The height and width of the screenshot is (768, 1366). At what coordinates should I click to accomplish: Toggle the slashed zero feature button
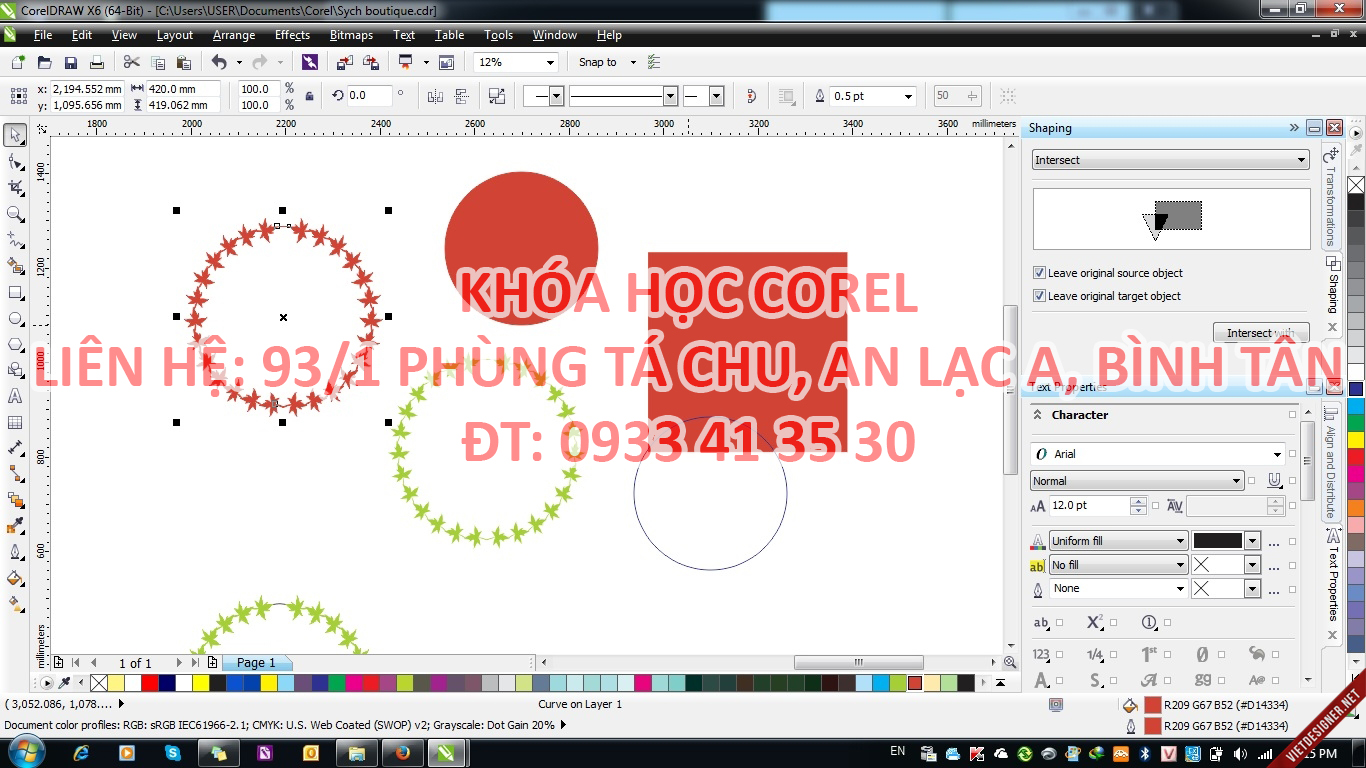click(x=1202, y=654)
